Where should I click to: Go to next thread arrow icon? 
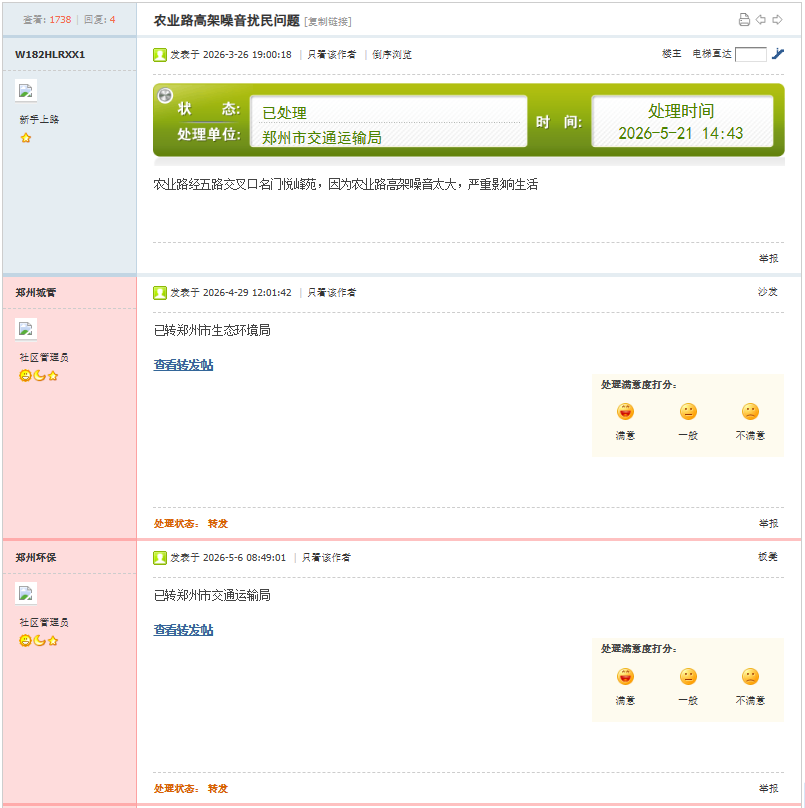point(777,20)
